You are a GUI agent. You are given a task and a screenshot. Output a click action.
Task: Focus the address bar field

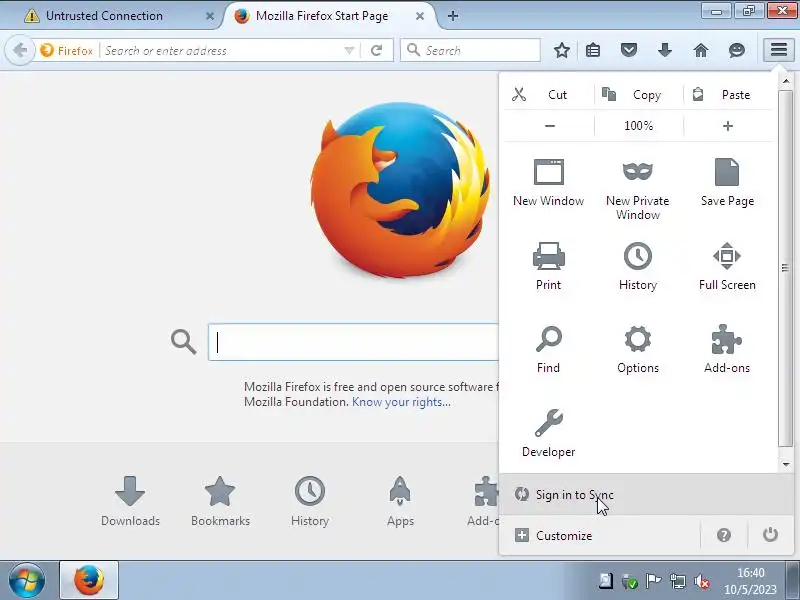click(x=222, y=51)
